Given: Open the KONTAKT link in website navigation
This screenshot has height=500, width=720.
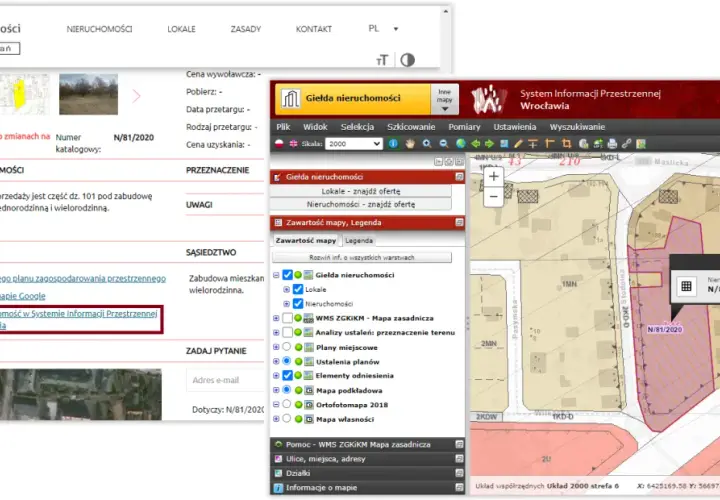Looking at the screenshot, I should (314, 29).
